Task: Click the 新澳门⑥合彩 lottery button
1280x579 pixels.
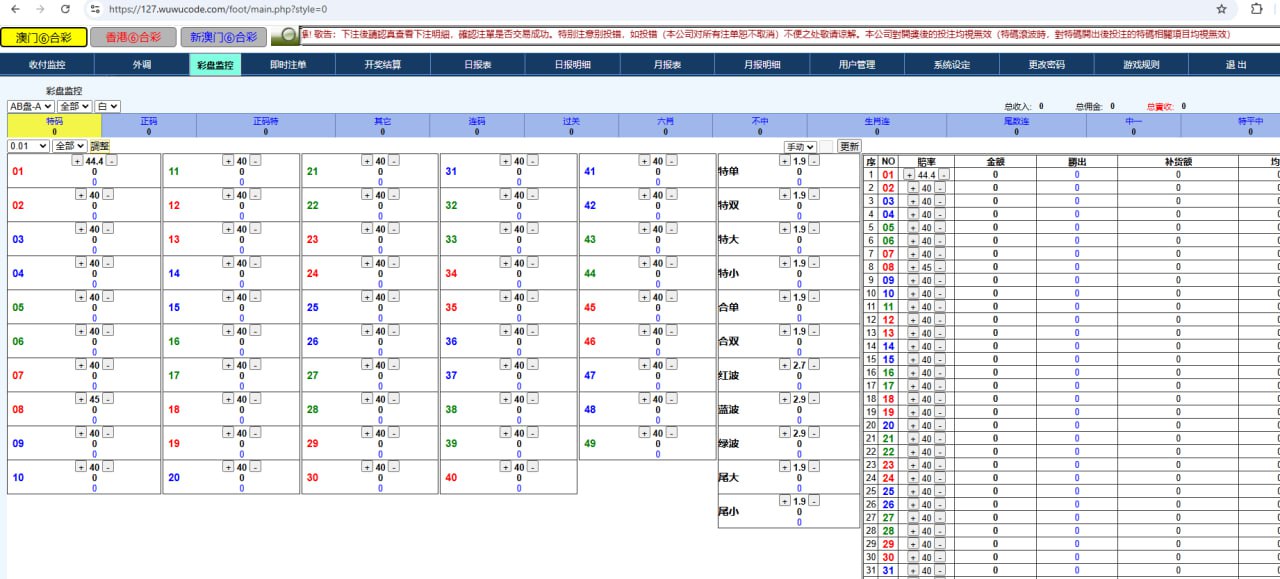Action: [223, 37]
